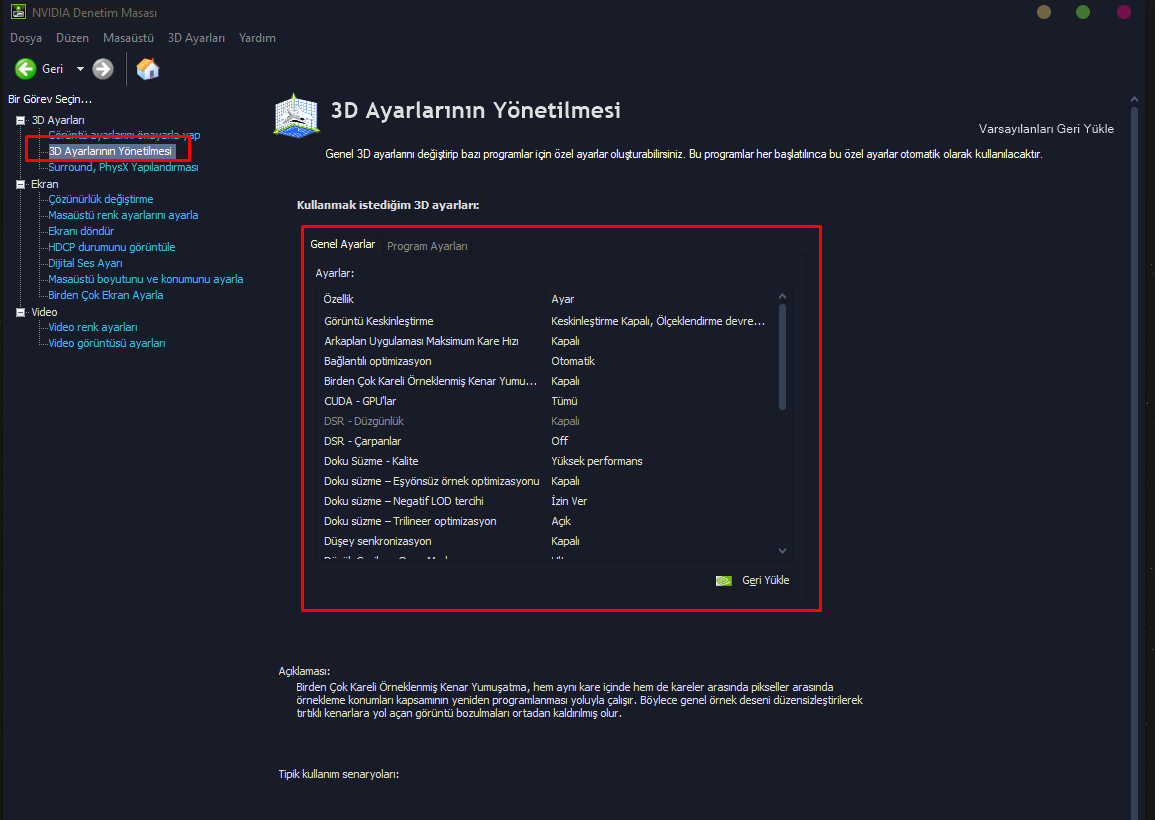Open Dijital Ses Ayarı page
This screenshot has width=1155, height=820.
pos(85,263)
